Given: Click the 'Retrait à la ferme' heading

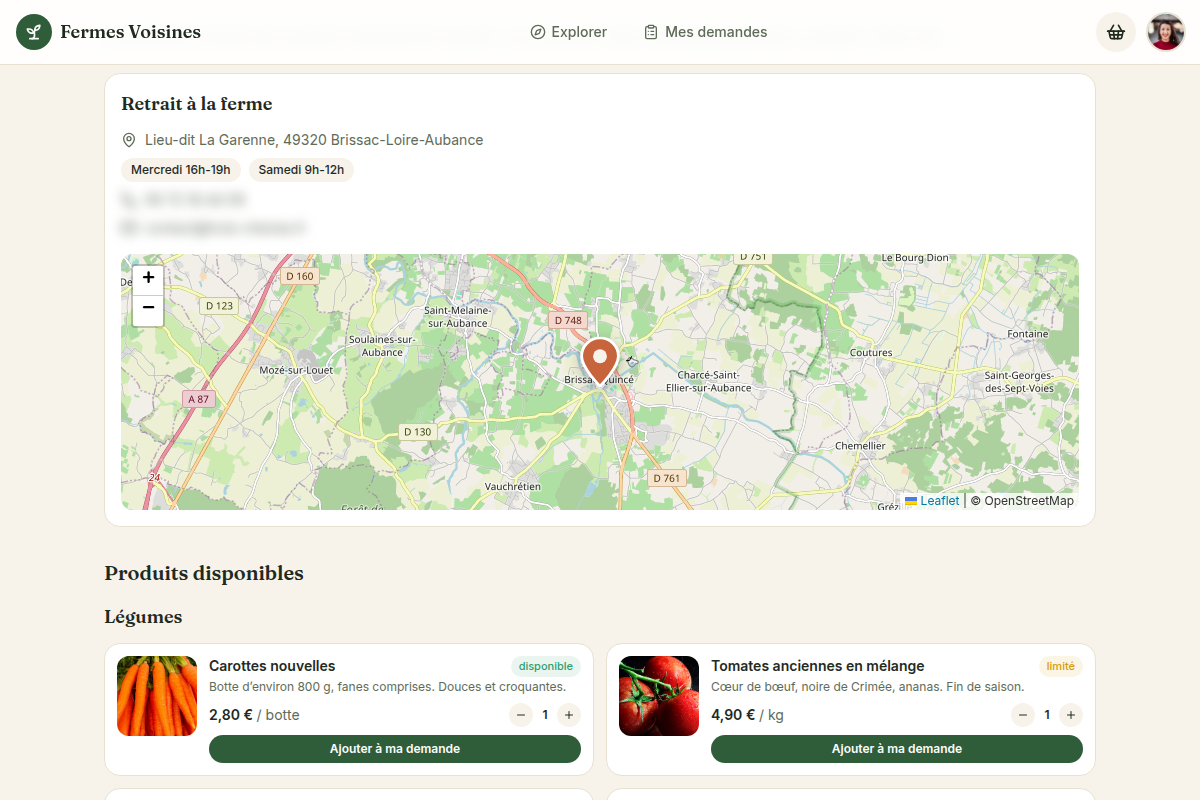Looking at the screenshot, I should [197, 104].
